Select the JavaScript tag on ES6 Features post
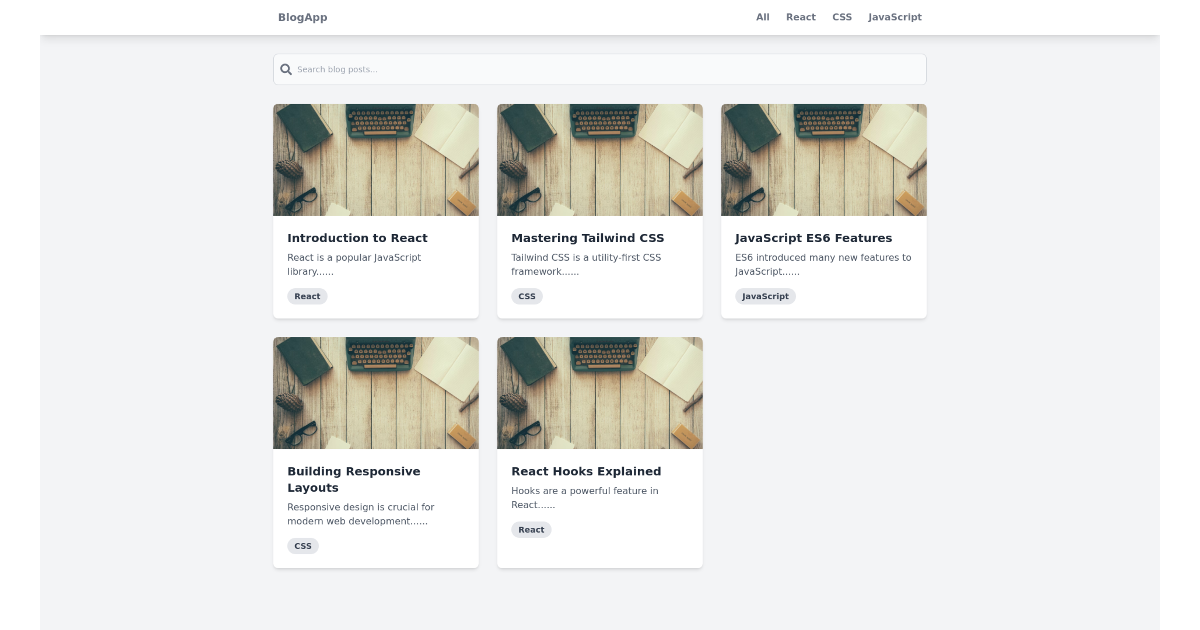The width and height of the screenshot is (1200, 630). pyautogui.click(x=765, y=296)
